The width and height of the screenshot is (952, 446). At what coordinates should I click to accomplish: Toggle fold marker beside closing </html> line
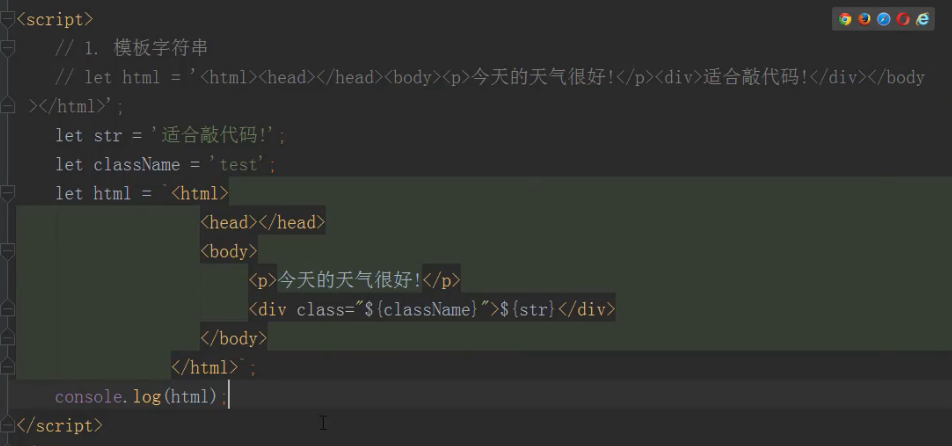[7, 368]
